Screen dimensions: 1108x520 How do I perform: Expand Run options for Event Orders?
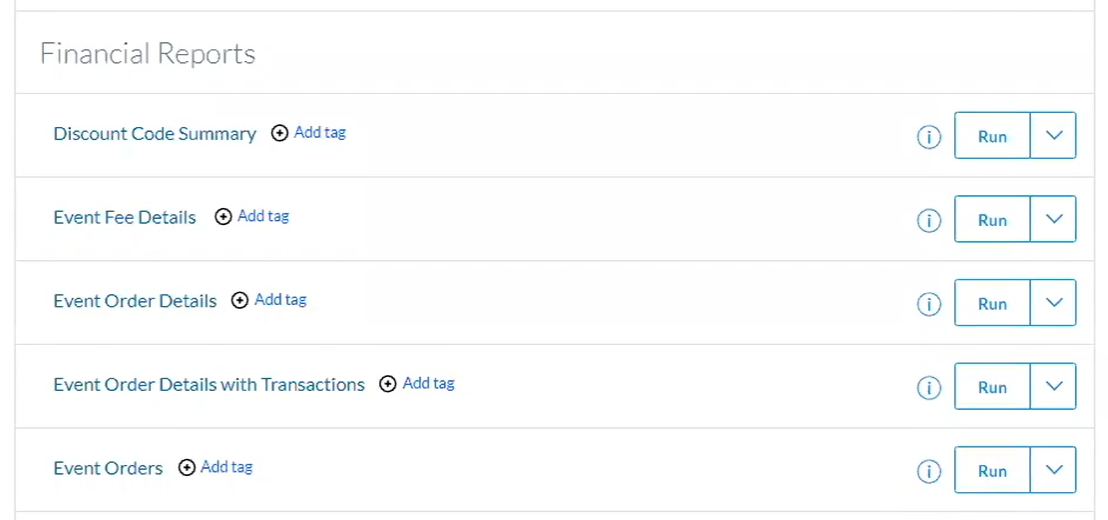click(1054, 469)
